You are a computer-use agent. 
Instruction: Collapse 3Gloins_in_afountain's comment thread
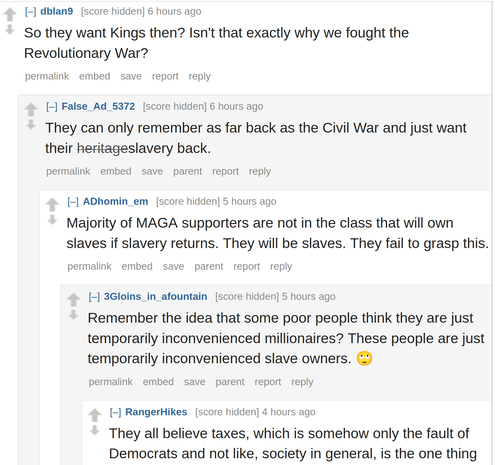coord(94,297)
